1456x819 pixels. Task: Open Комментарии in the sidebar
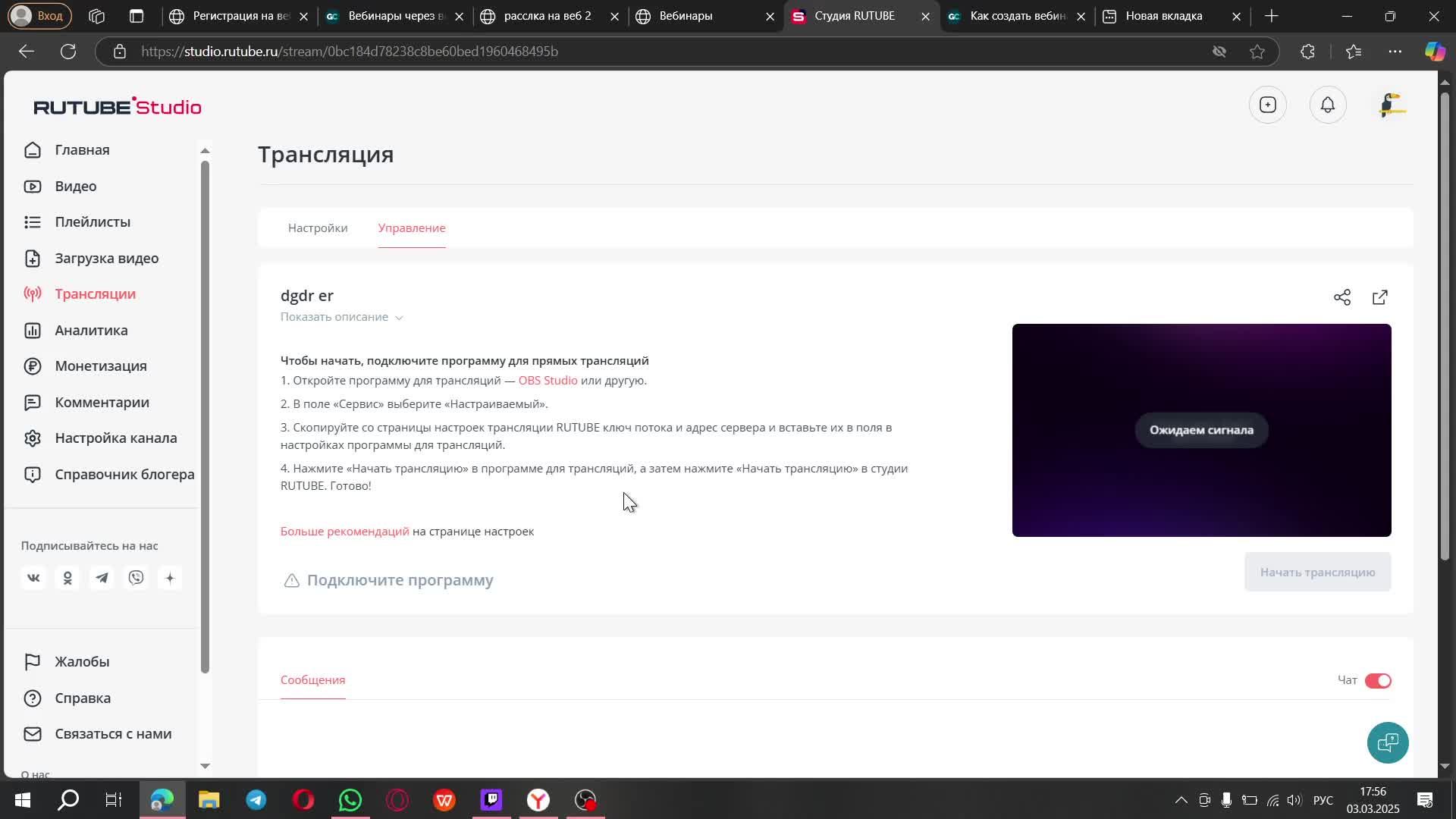[102, 402]
